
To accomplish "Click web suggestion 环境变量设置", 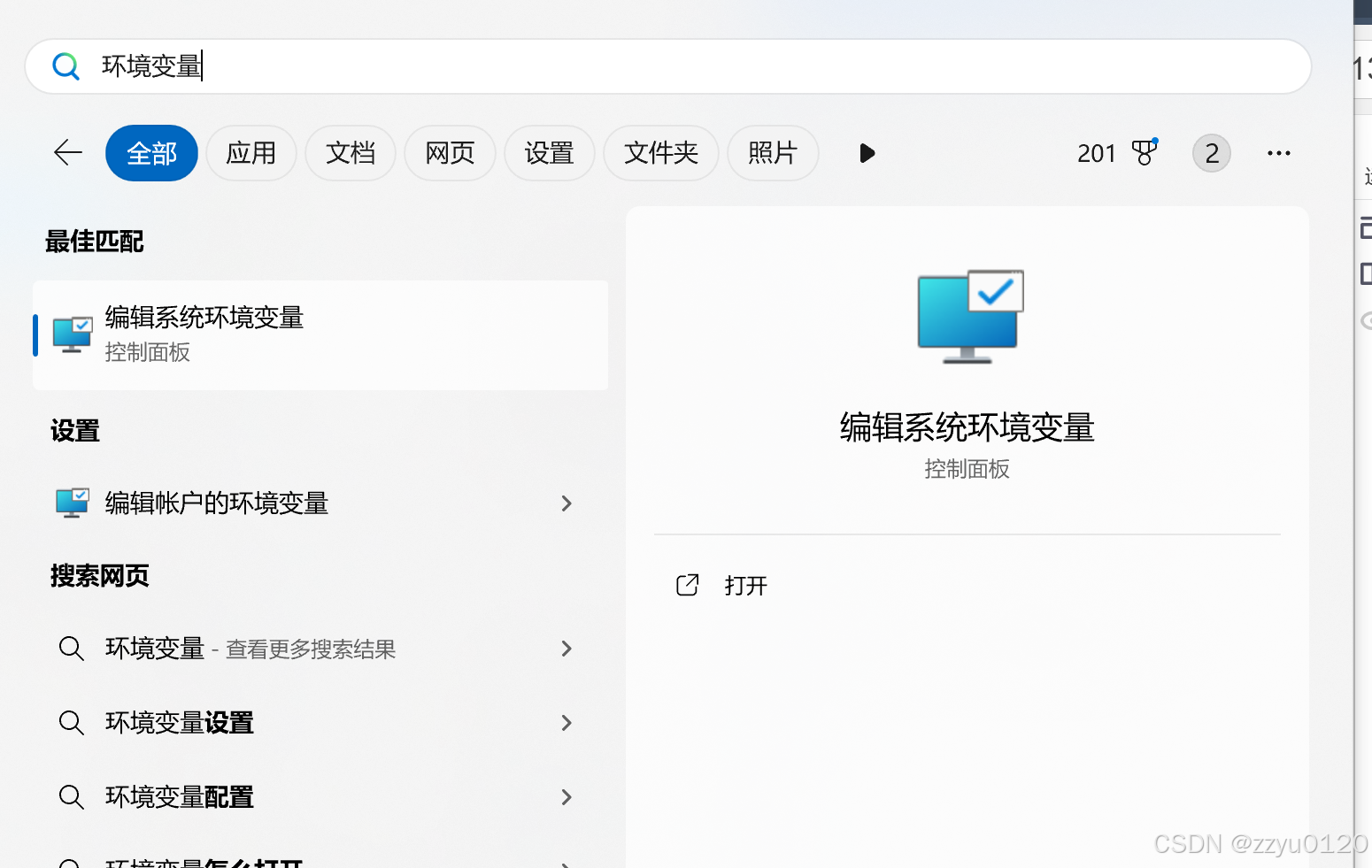I will click(320, 723).
